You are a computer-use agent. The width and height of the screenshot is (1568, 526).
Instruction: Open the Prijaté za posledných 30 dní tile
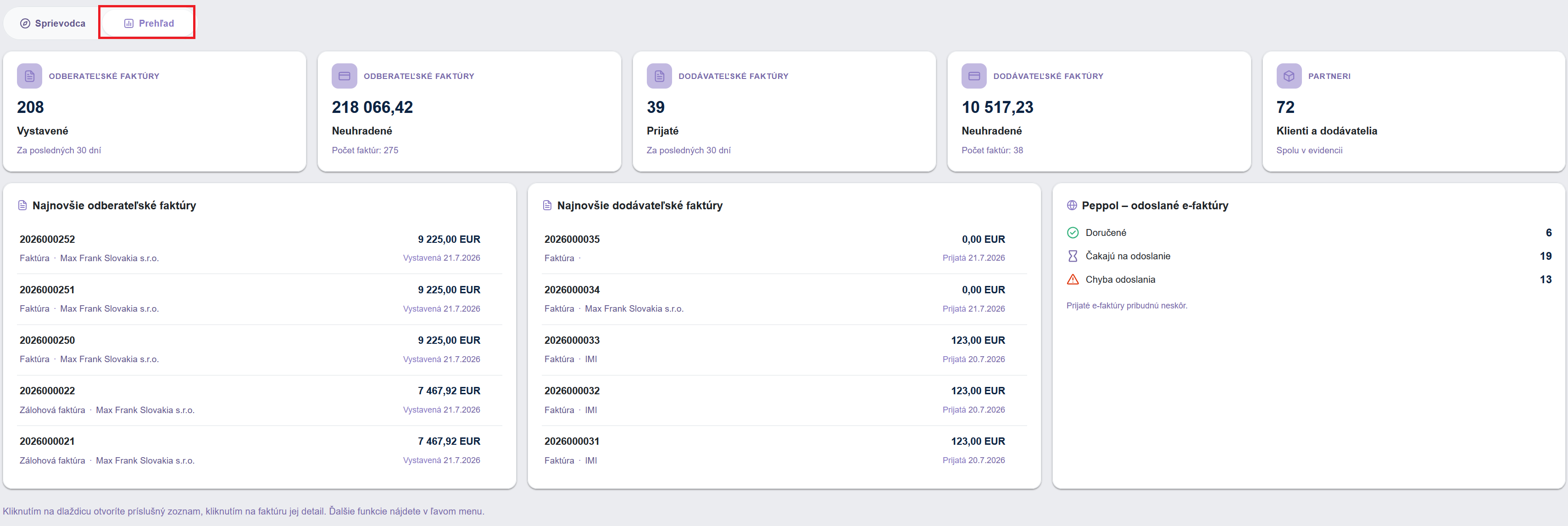[784, 112]
